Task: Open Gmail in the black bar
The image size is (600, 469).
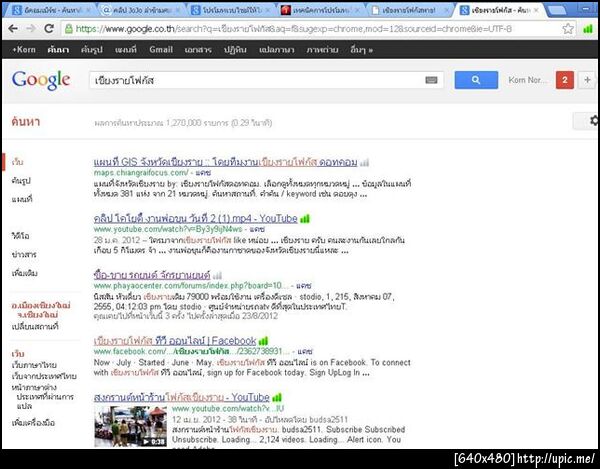Action: pos(161,49)
